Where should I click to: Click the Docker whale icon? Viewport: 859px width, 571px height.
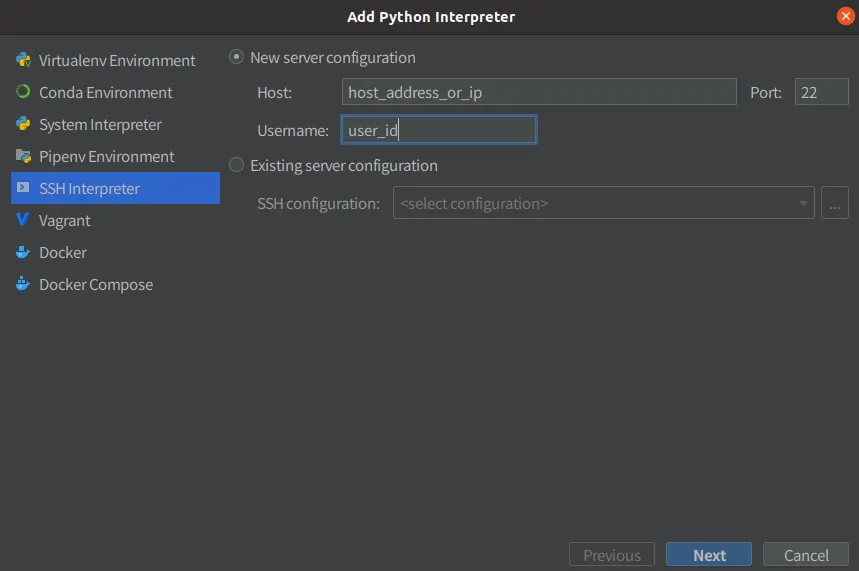tap(22, 252)
